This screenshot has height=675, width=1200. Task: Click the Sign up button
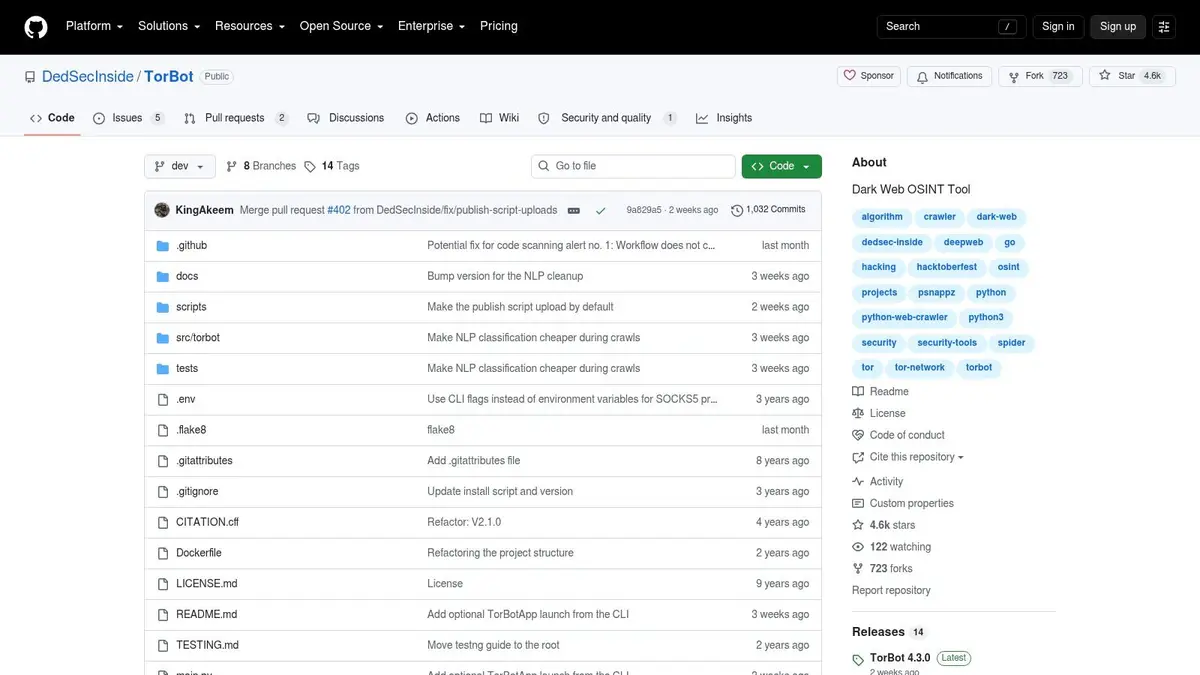[1118, 27]
